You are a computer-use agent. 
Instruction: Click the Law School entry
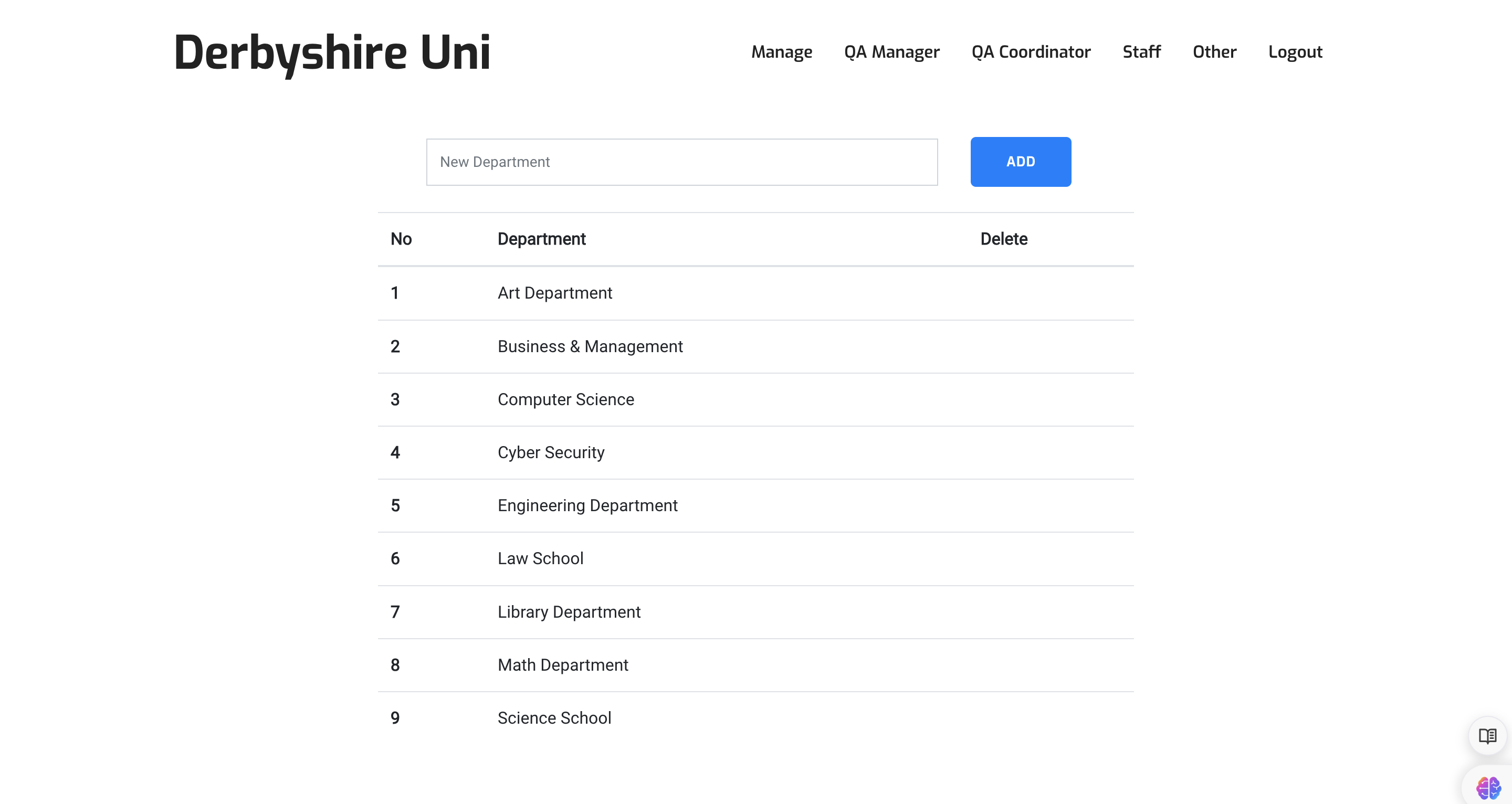pos(540,559)
